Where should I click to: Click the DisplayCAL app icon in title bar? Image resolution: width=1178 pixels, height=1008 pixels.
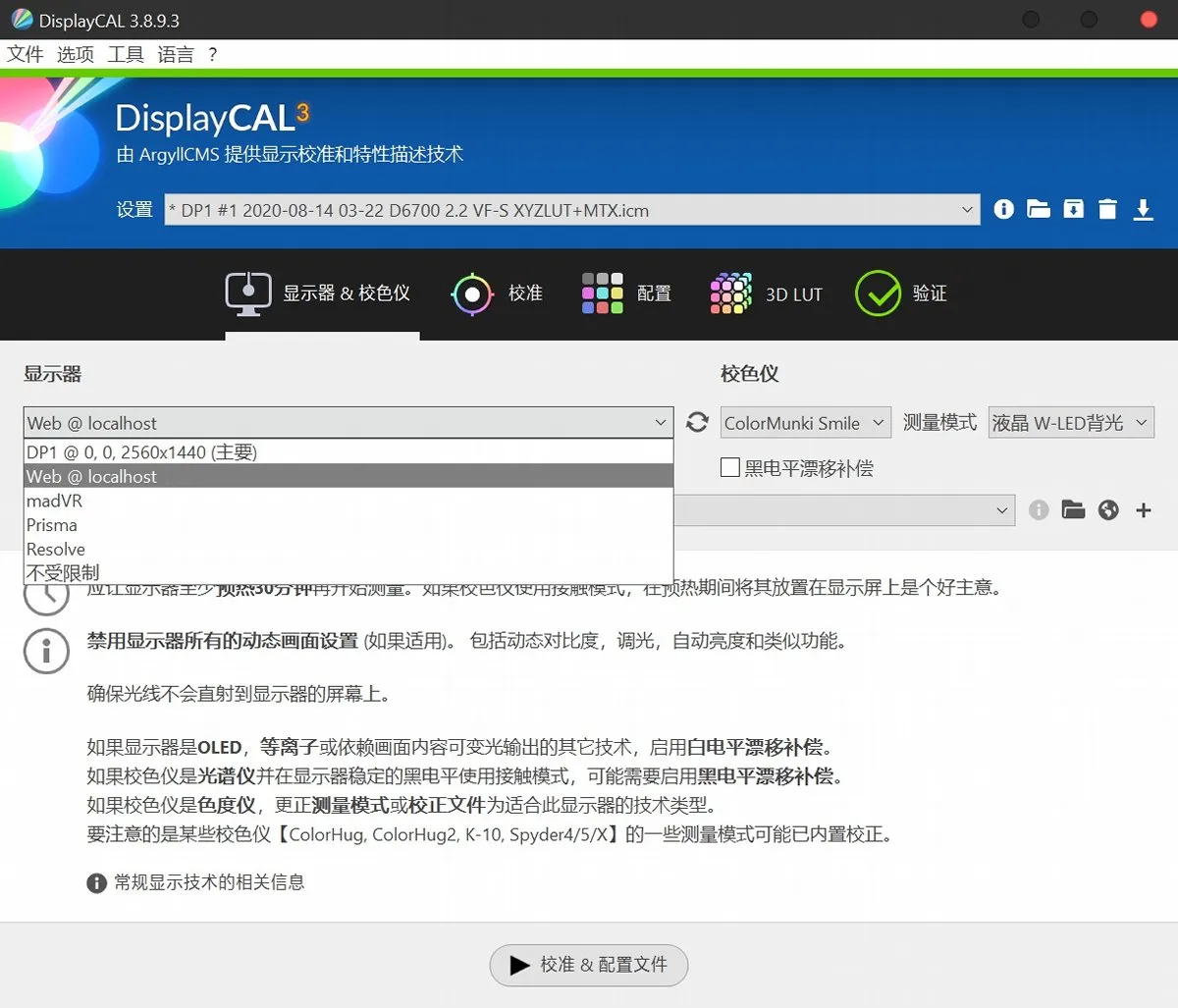click(x=22, y=20)
